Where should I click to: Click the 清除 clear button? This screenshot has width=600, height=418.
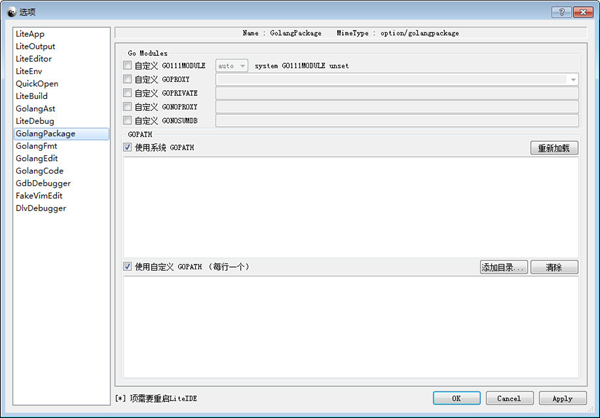pyautogui.click(x=554, y=267)
